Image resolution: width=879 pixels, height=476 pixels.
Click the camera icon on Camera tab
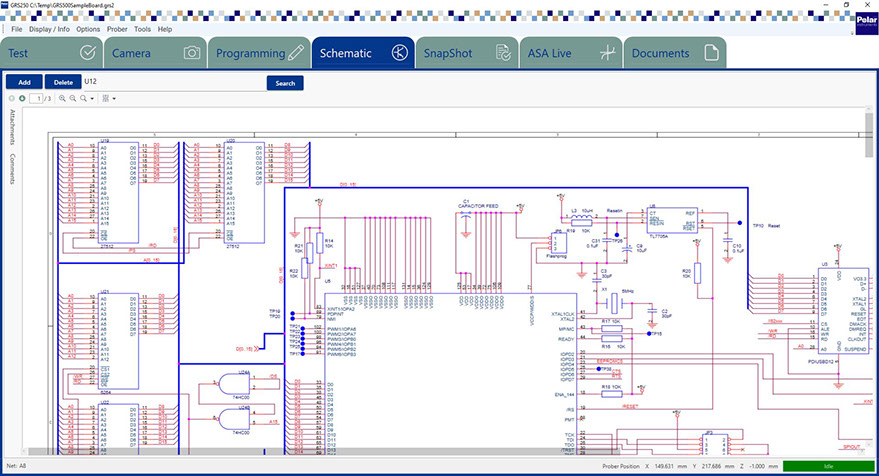(191, 53)
